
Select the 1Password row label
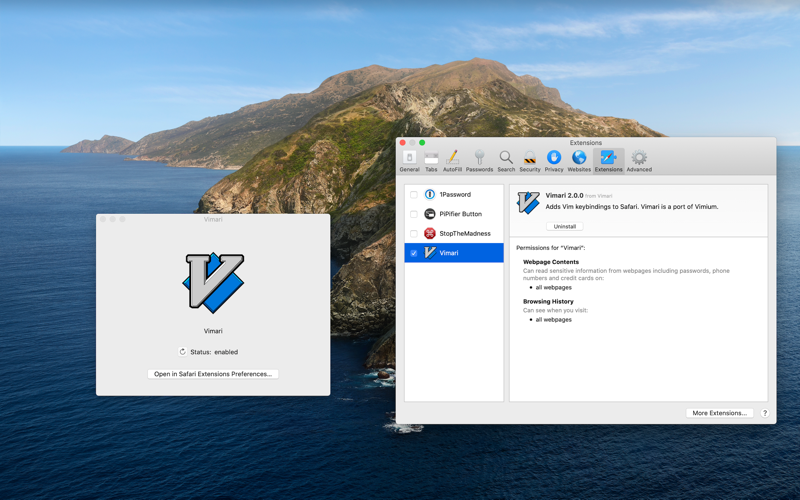point(455,194)
